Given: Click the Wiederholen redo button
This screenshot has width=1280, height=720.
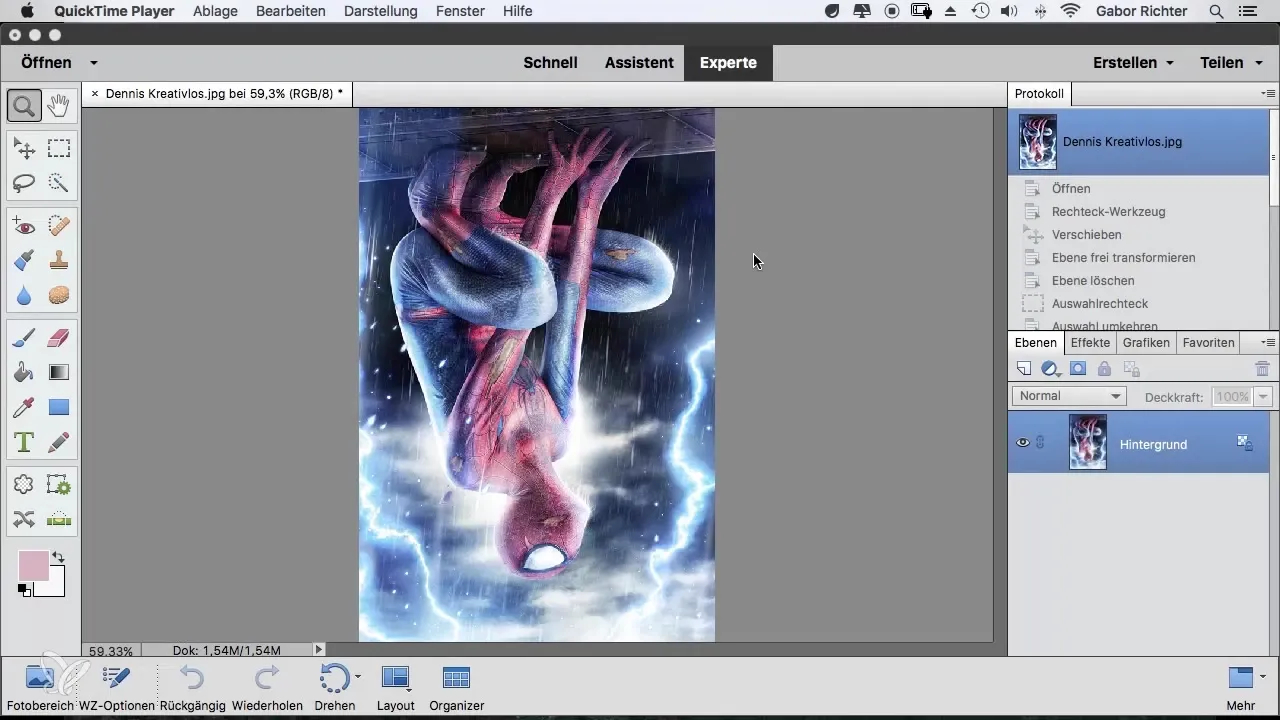Looking at the screenshot, I should (267, 688).
